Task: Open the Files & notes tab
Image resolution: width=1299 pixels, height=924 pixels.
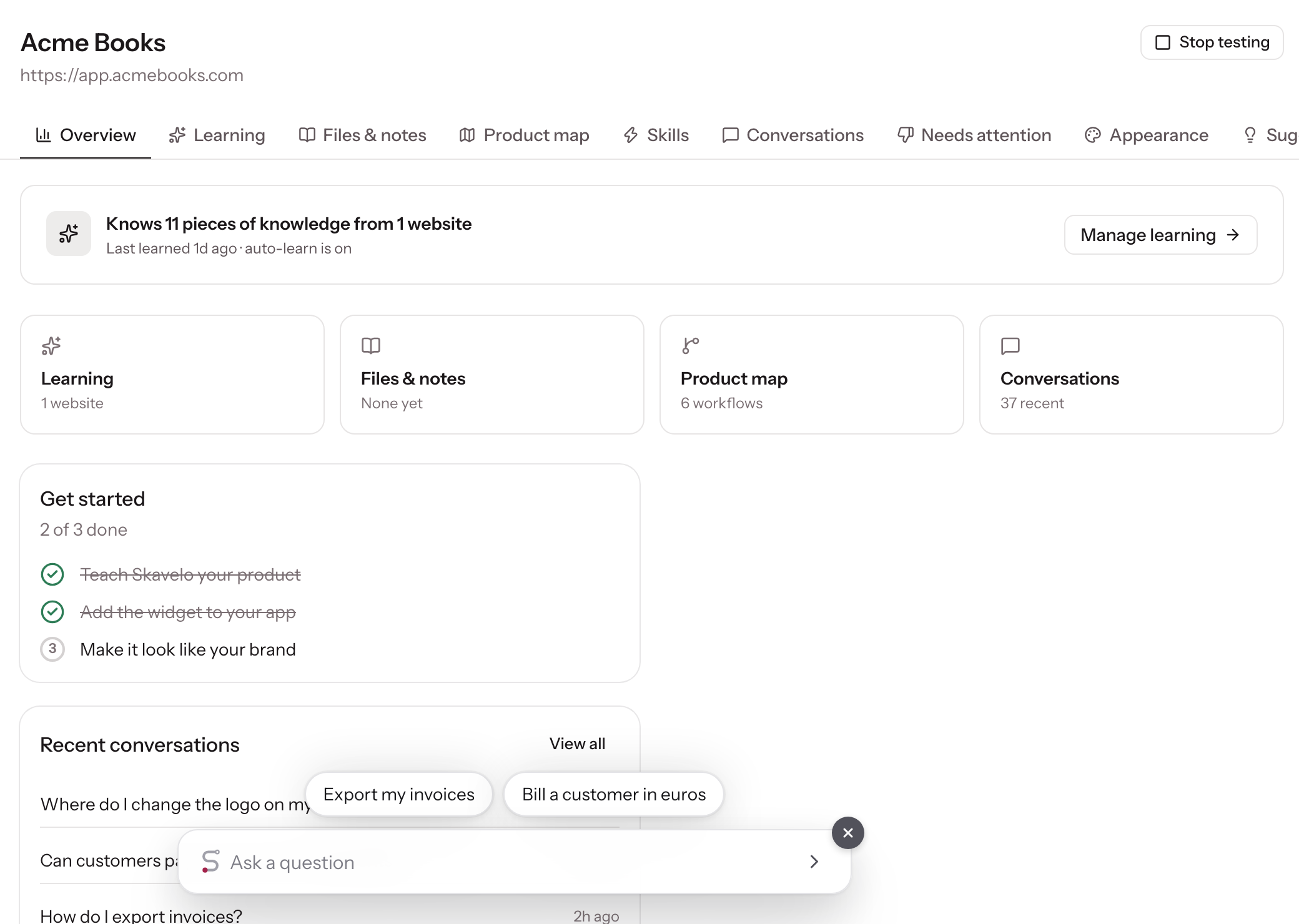Action: 362,135
